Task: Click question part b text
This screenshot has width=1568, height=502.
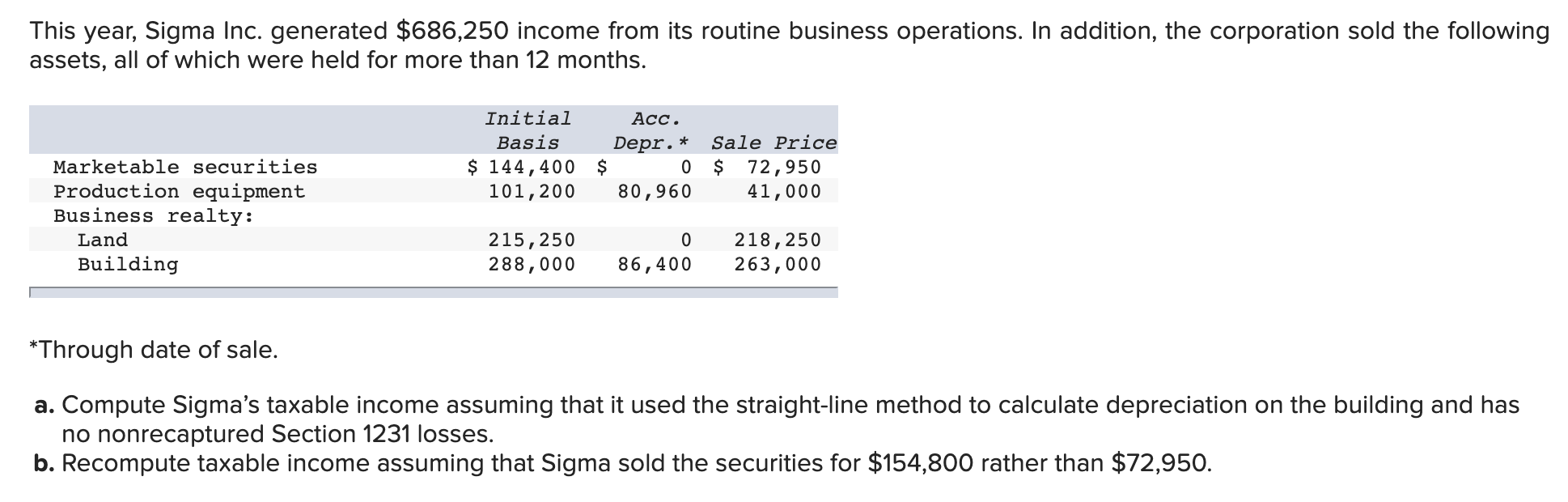Action: (x=623, y=464)
